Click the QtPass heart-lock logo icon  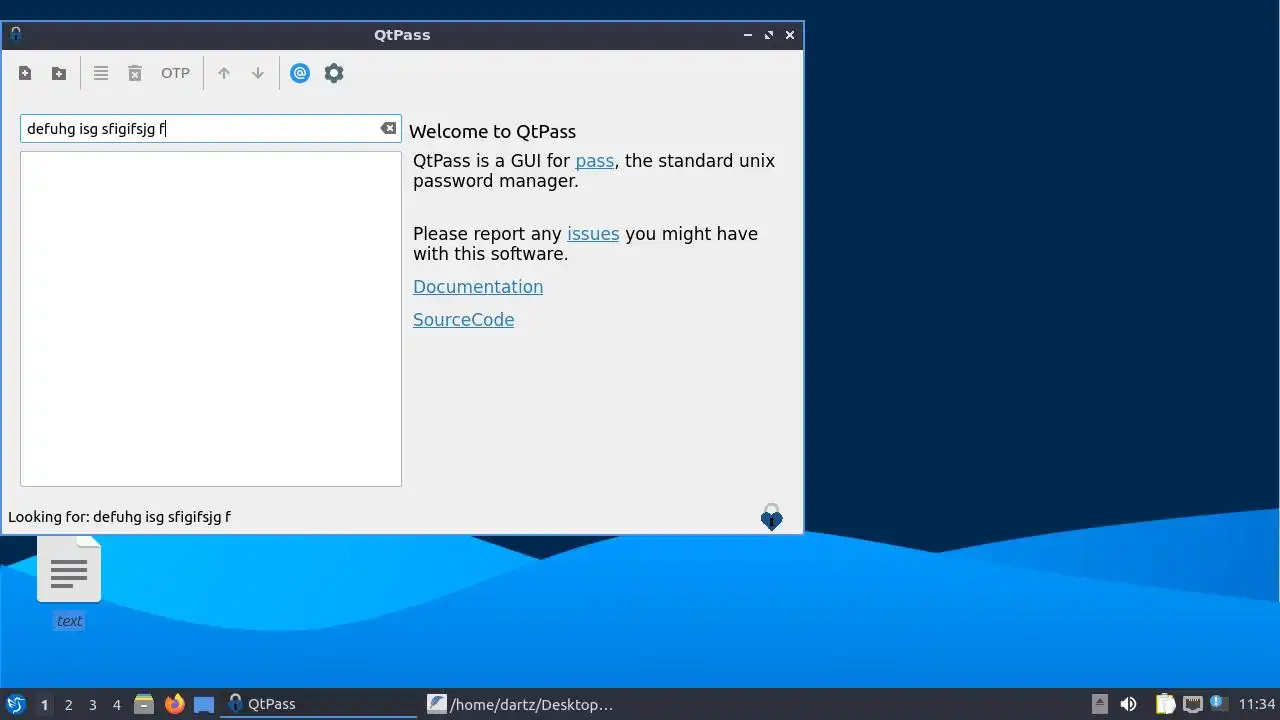coord(771,517)
